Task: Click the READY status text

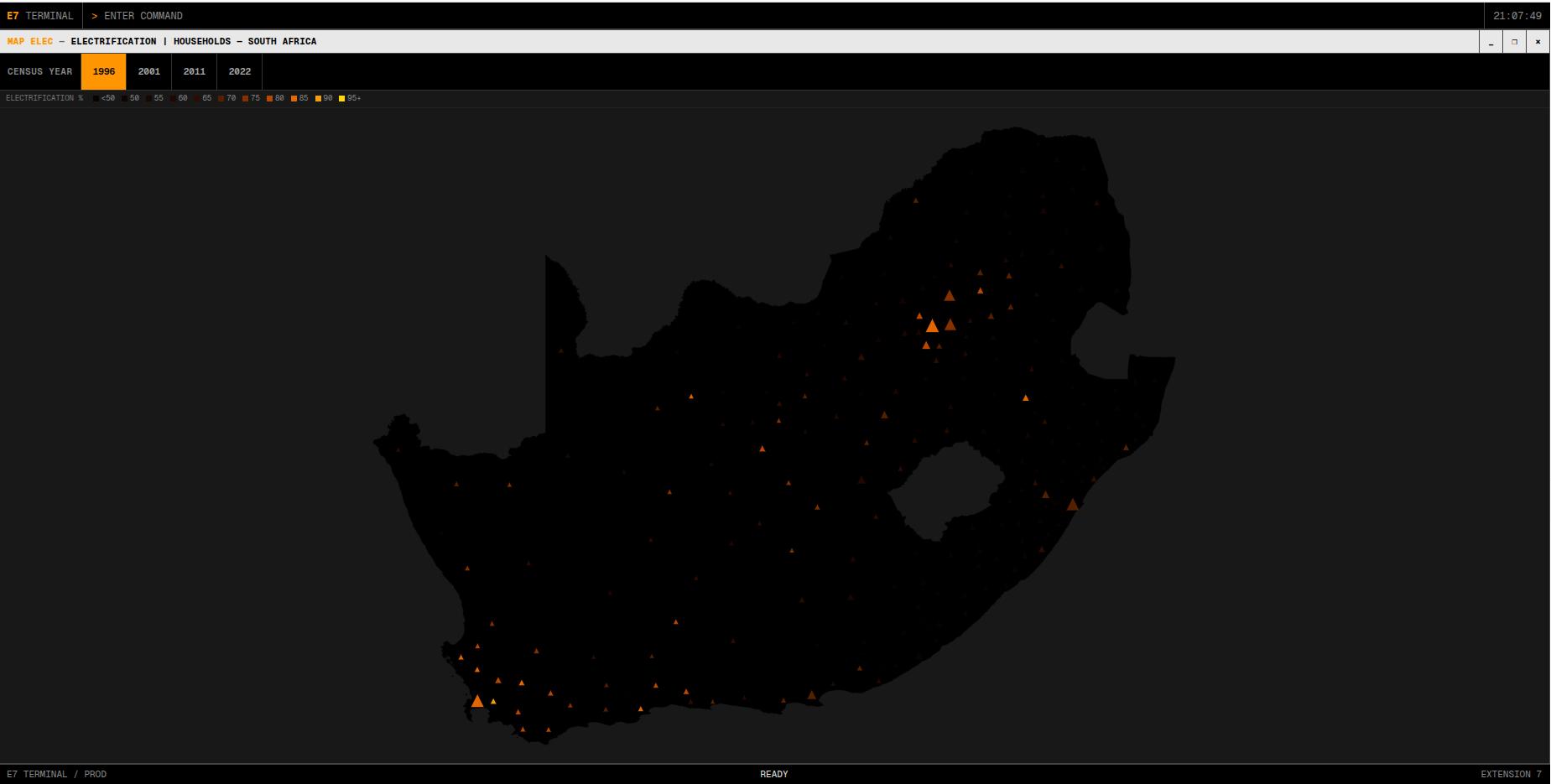Action: pyautogui.click(x=774, y=774)
